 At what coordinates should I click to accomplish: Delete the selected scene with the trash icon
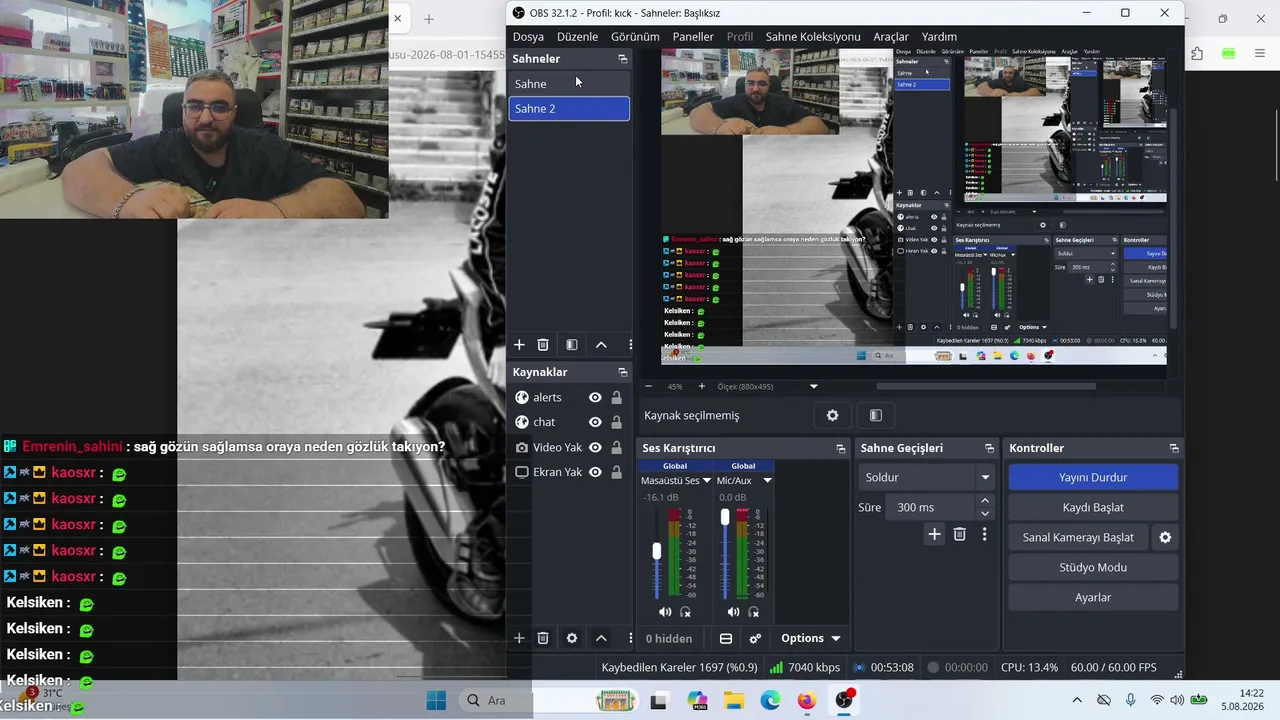(x=543, y=345)
